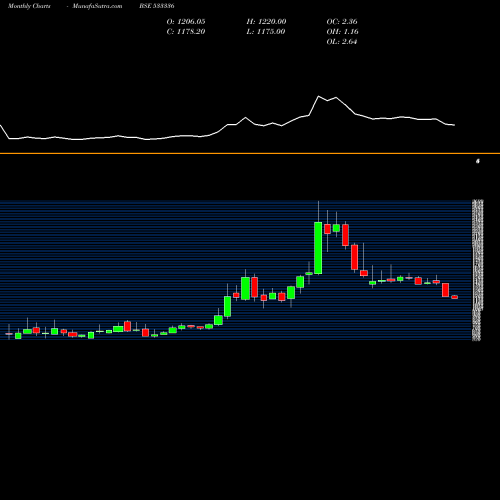500x500 pixels.
Task: Click the tallest green candlestick
Action: point(318,248)
